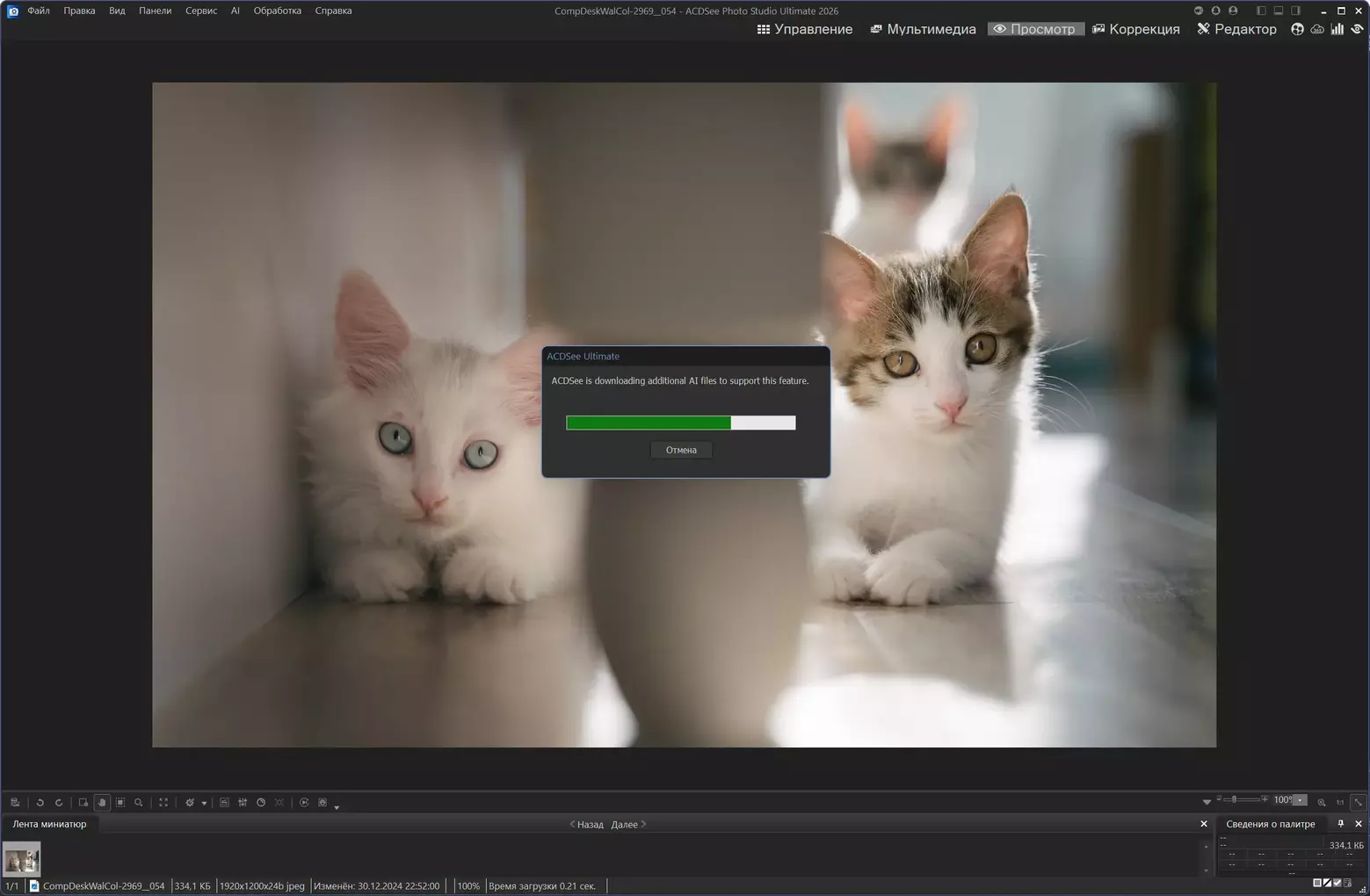Open the 365 cloud mode icon
Screen dimensions: 1370x896
click(1317, 29)
